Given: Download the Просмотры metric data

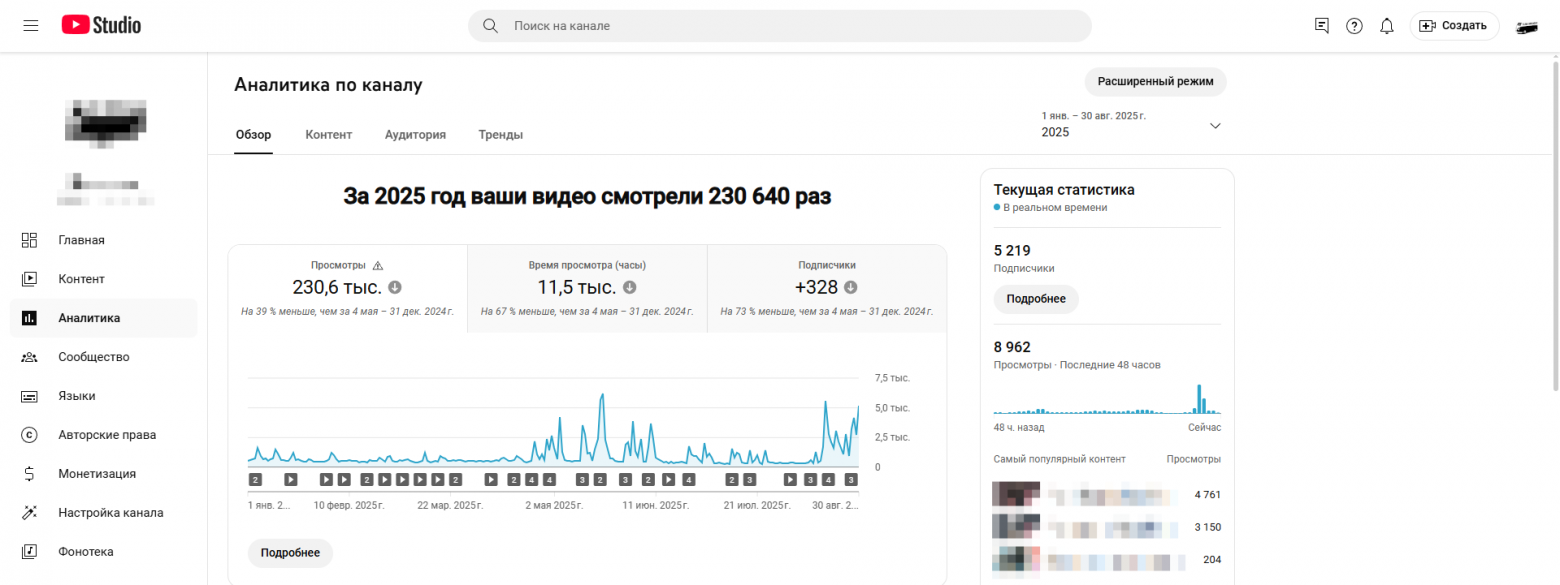Looking at the screenshot, I should pyautogui.click(x=393, y=288).
